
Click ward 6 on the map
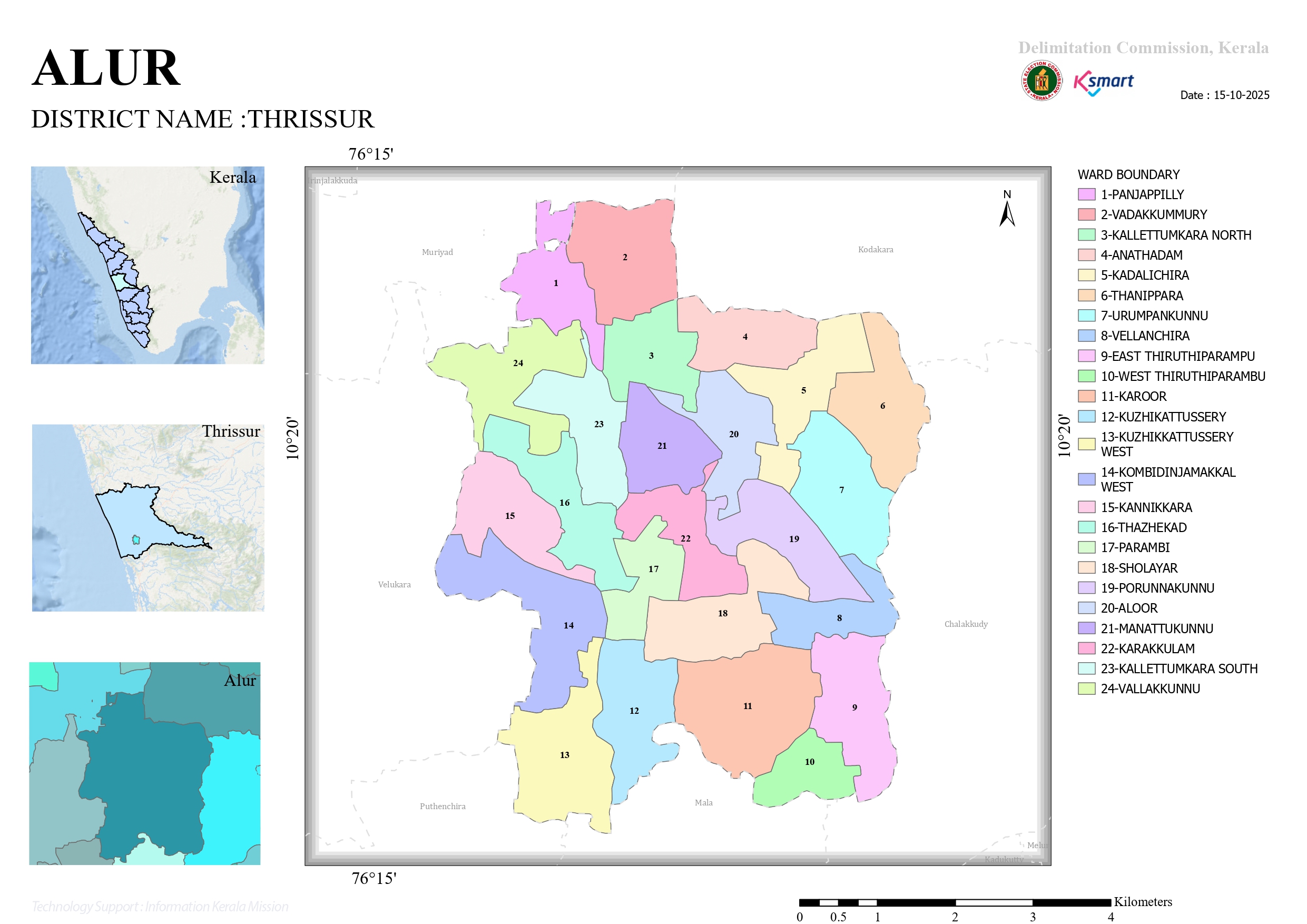(882, 406)
